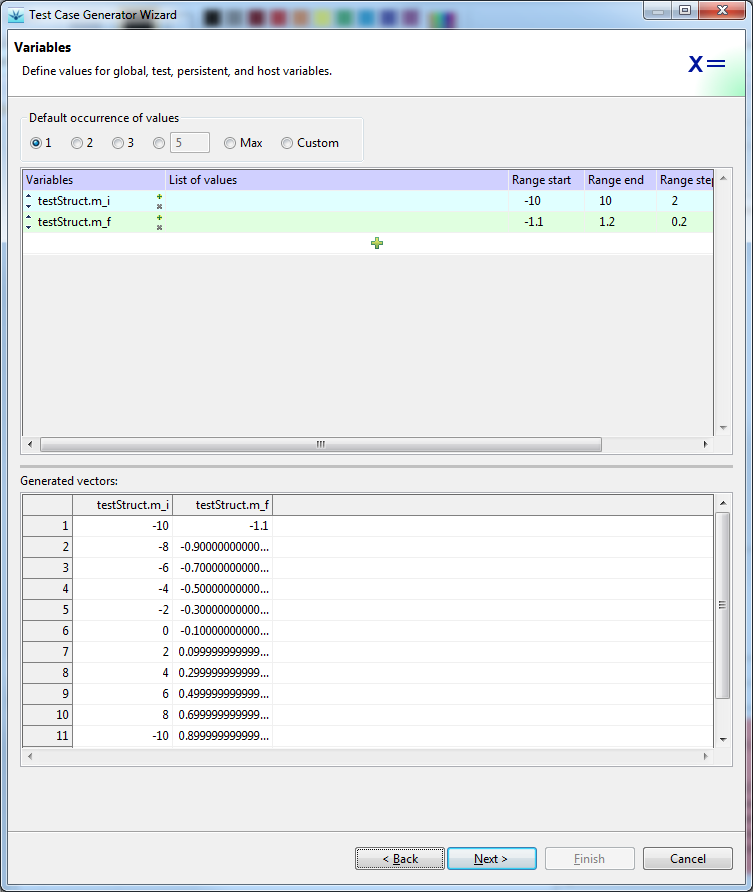
Task: Click the List of values column header
Action: point(337,180)
